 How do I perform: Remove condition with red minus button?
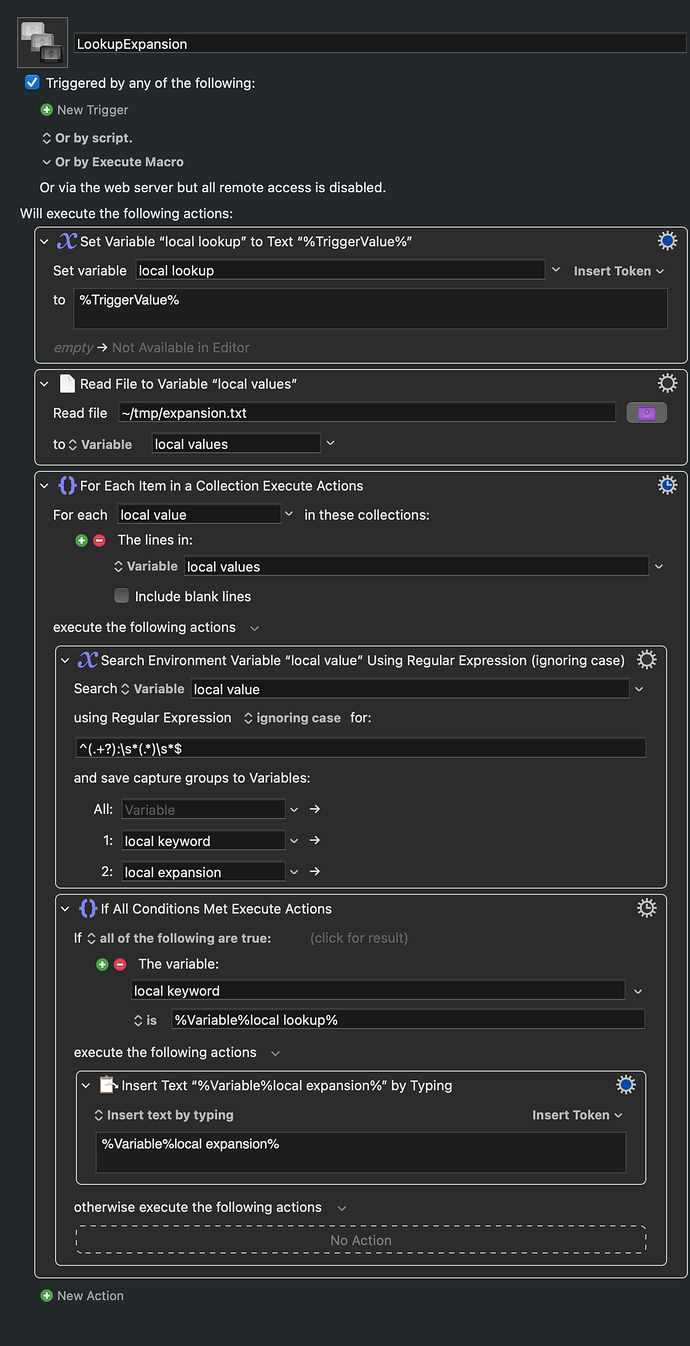click(120, 964)
